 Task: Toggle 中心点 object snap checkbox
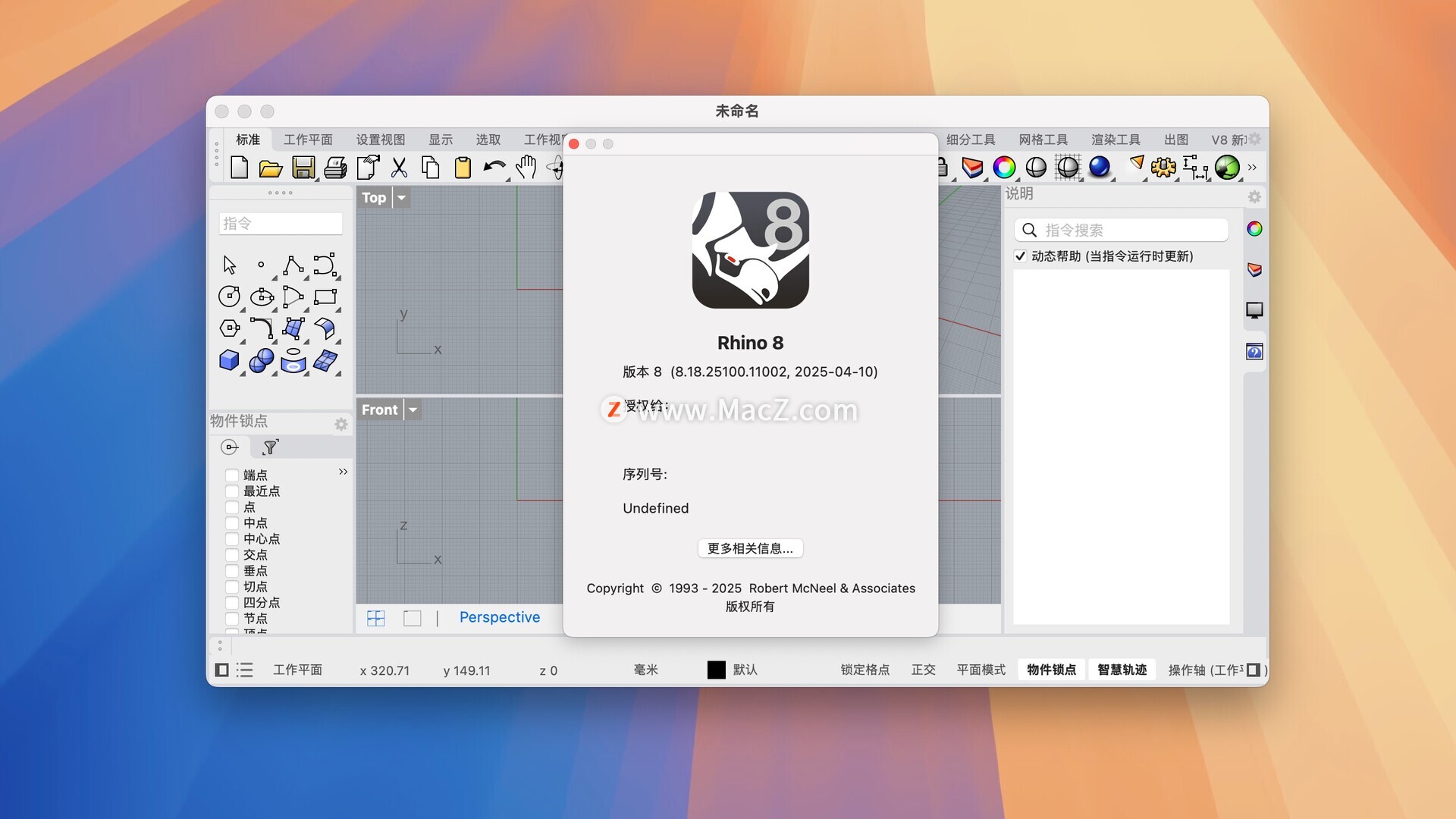pos(232,539)
